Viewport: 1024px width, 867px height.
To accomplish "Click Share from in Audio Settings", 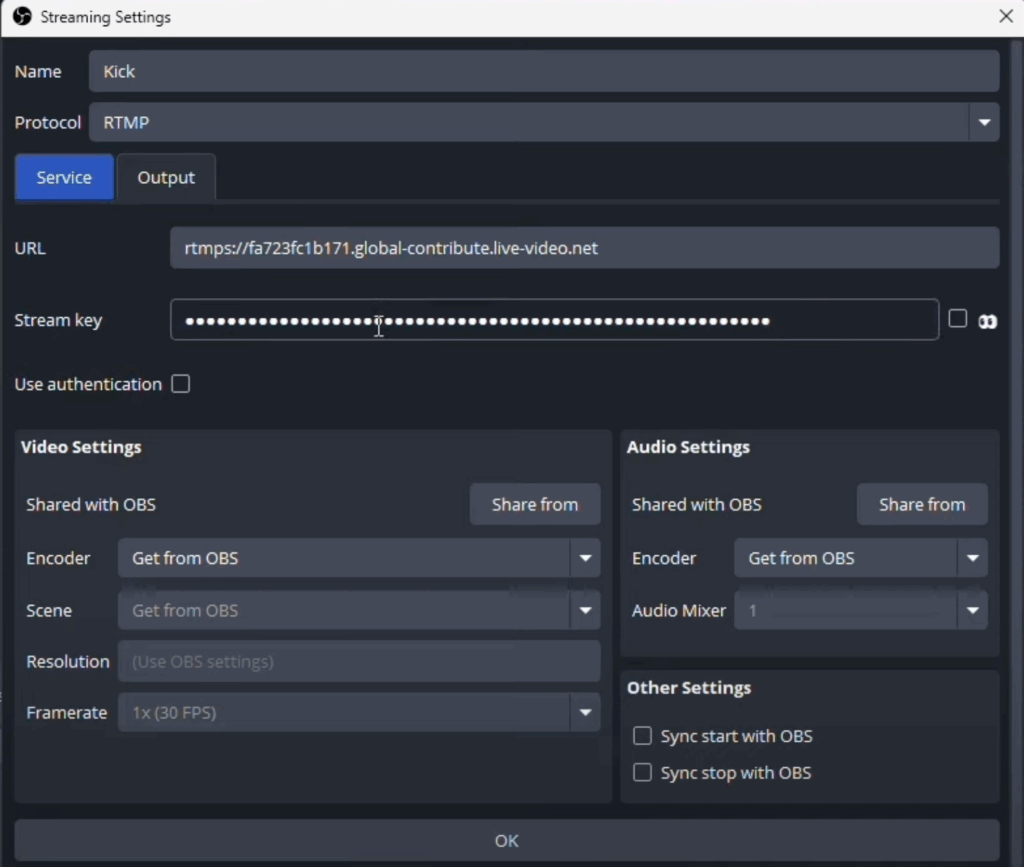I will 922,505.
